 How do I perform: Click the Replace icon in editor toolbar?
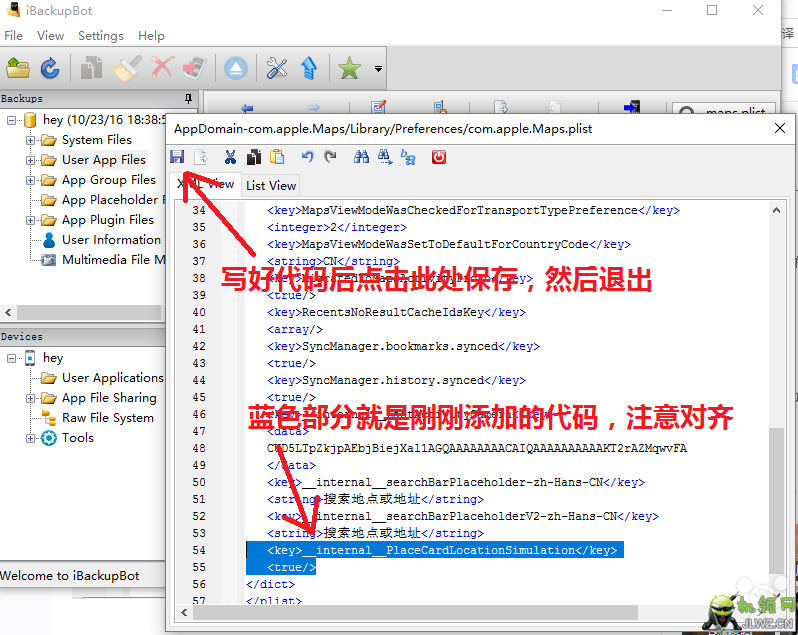(x=408, y=157)
